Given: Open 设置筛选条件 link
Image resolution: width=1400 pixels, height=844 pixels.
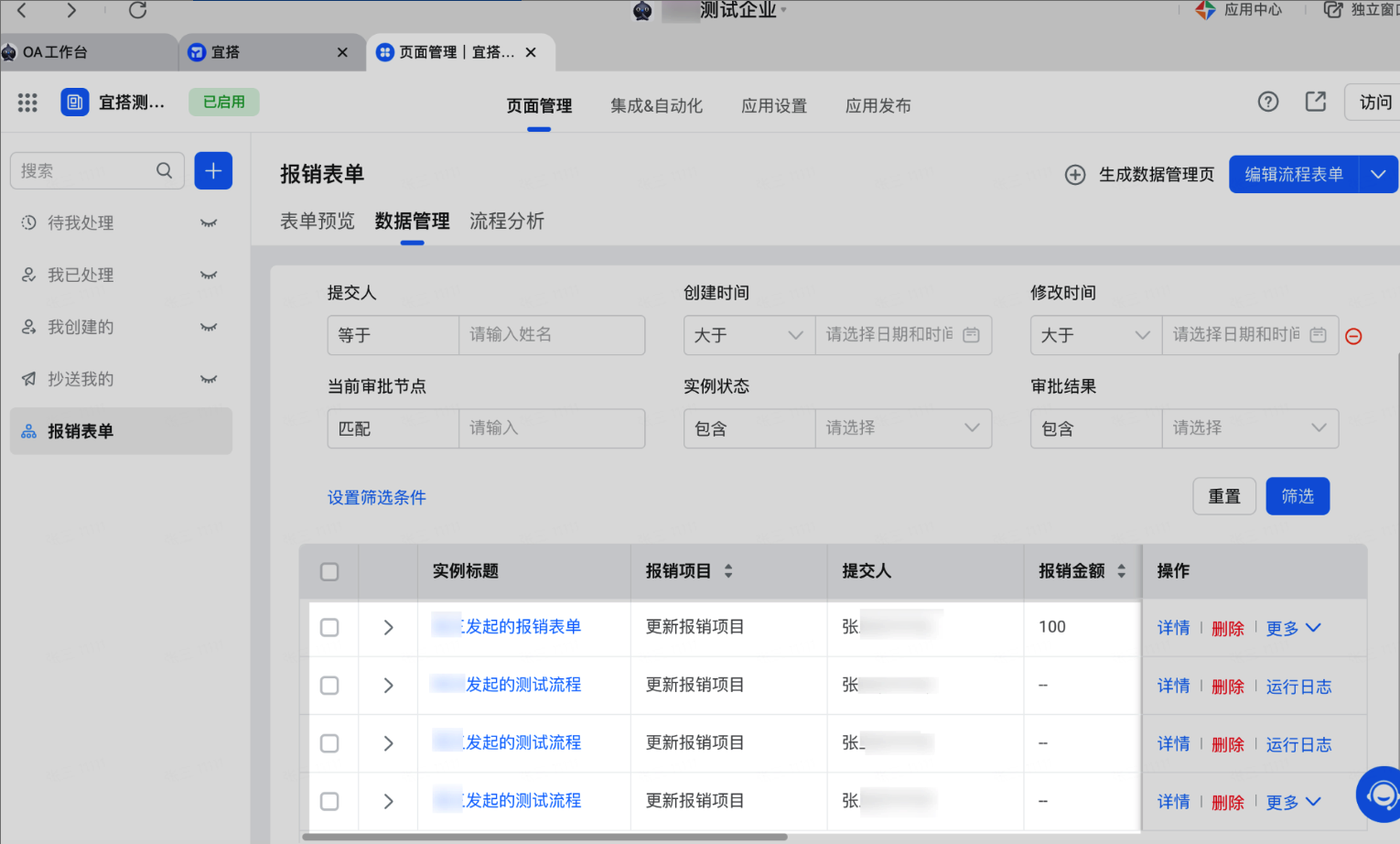Looking at the screenshot, I should point(377,498).
